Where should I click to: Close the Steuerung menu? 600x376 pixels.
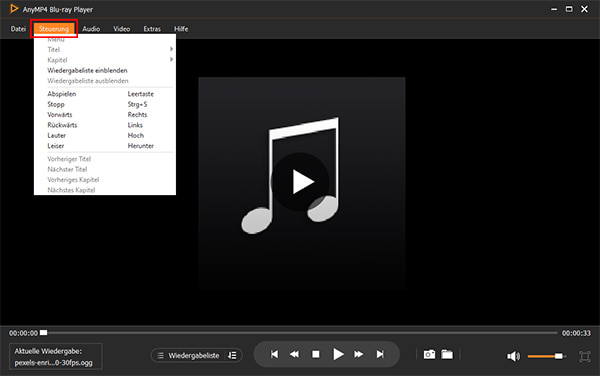click(x=54, y=29)
